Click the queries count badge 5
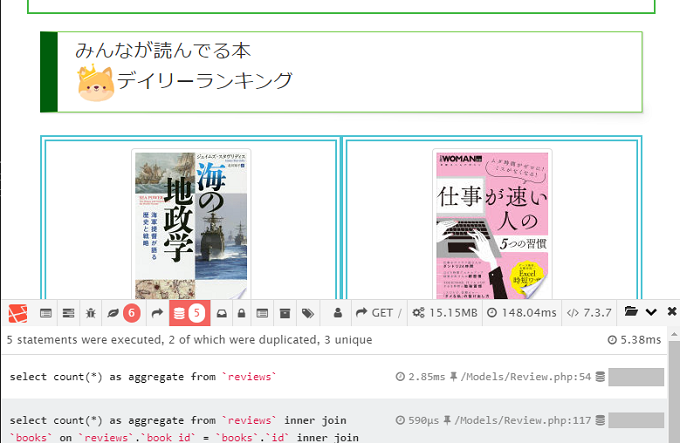Image resolution: width=680 pixels, height=443 pixels. [x=196, y=313]
